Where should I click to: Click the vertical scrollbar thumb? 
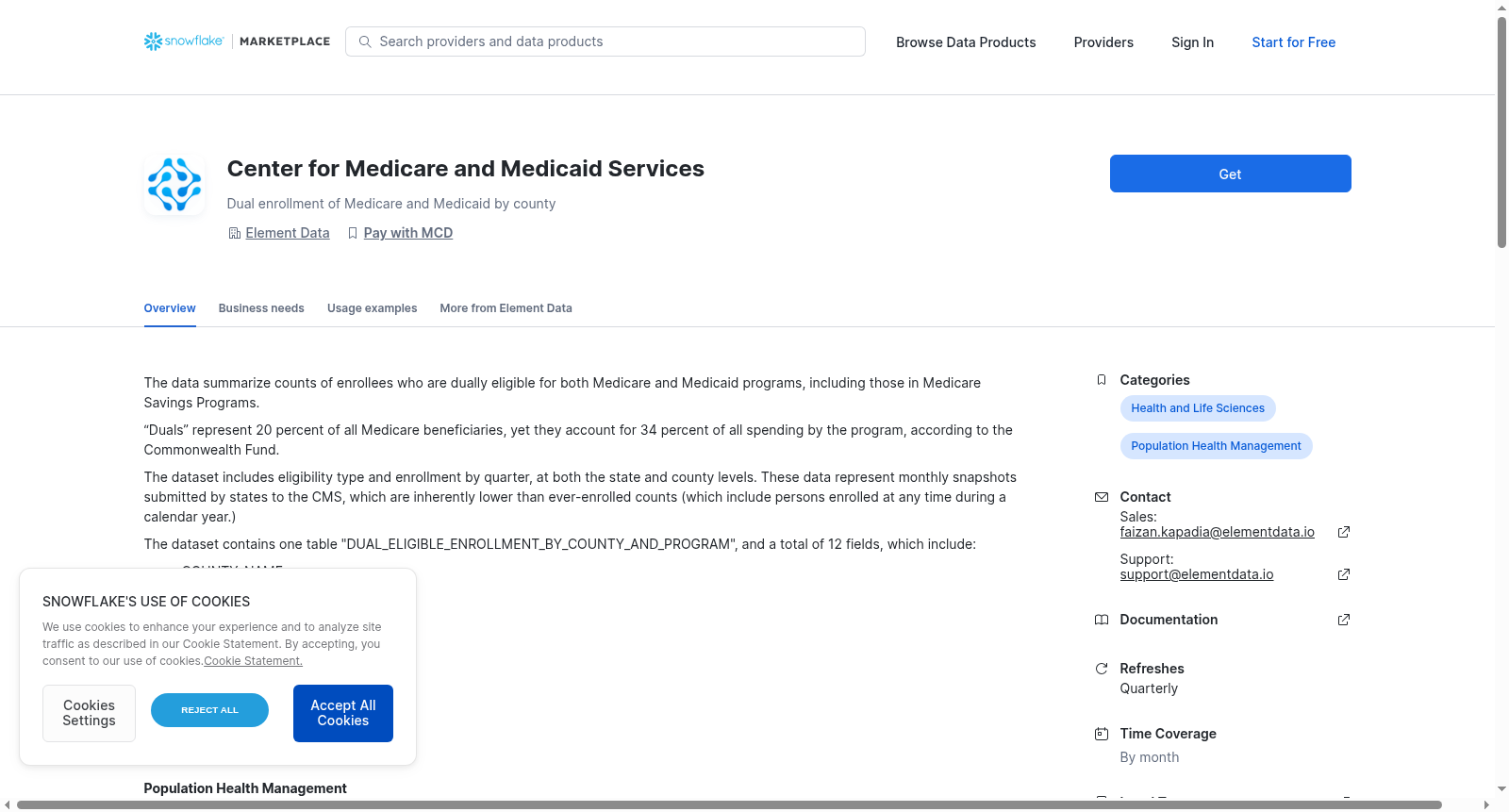(1501, 132)
